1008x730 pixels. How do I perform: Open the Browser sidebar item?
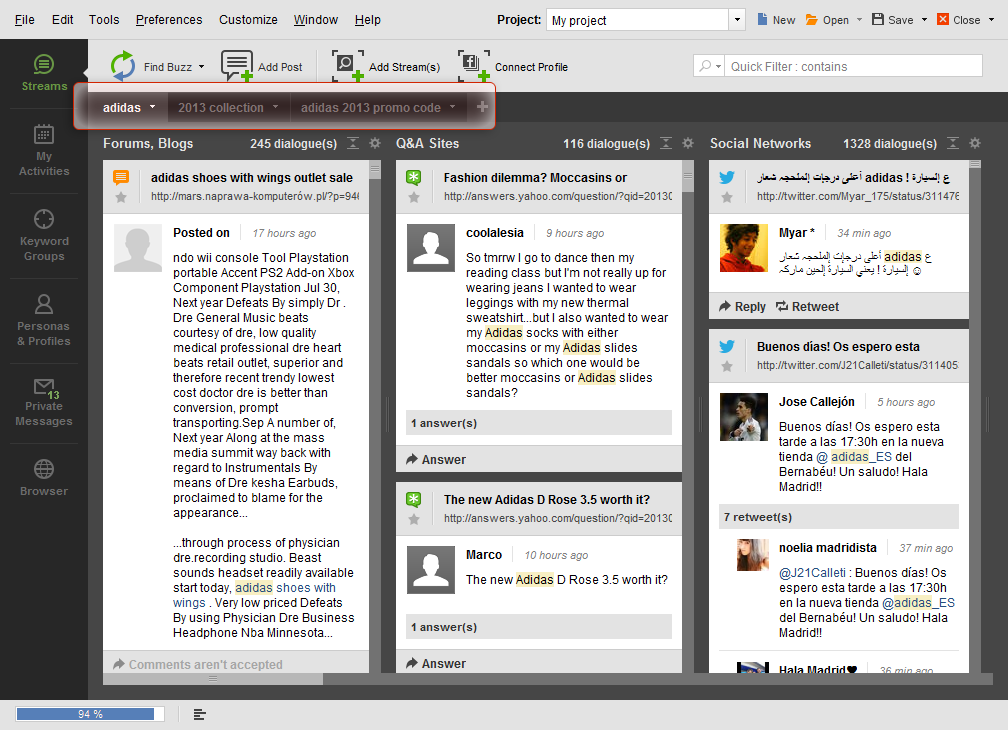(44, 478)
